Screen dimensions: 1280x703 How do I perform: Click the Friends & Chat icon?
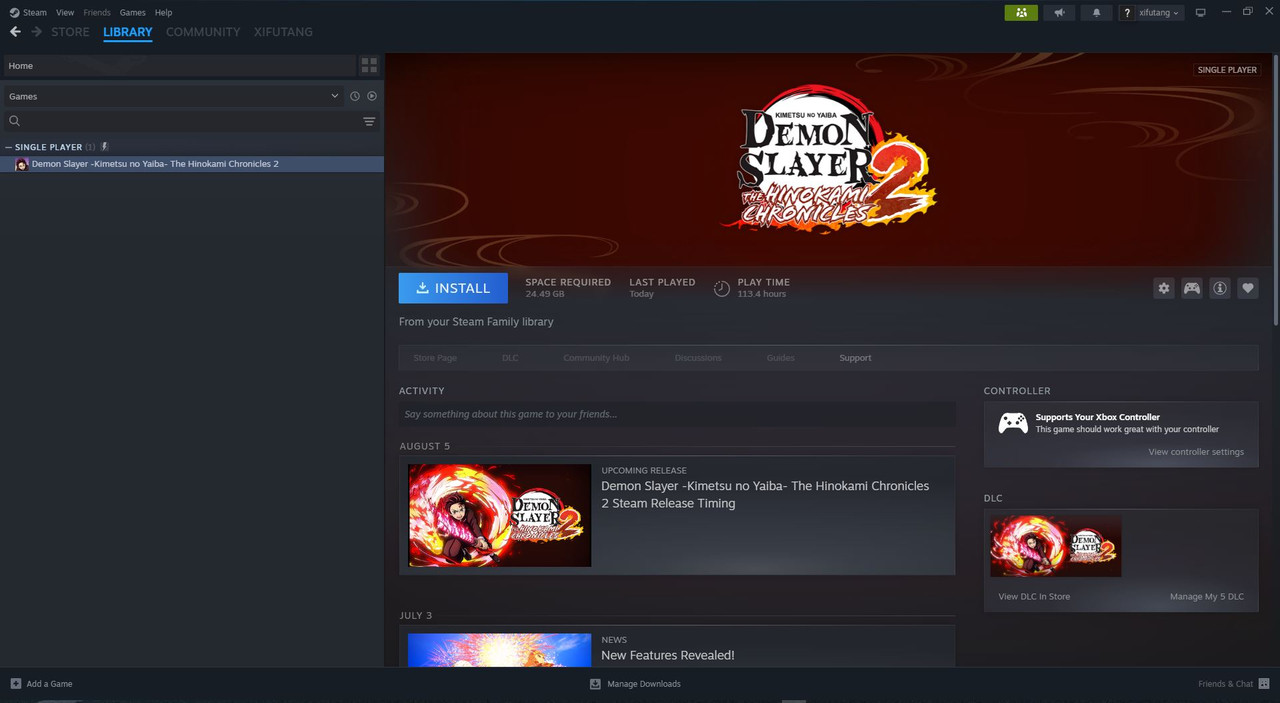1264,684
